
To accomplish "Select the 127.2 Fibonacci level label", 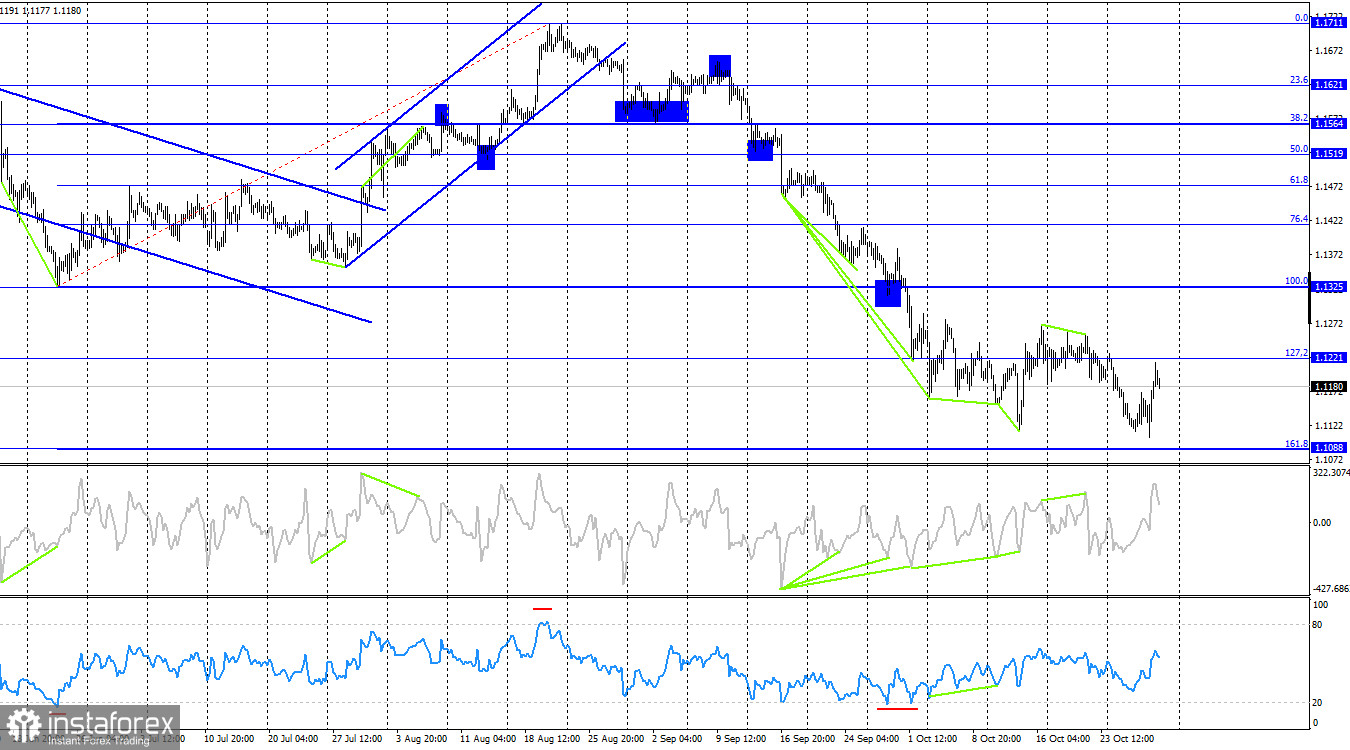I will tap(1297, 353).
